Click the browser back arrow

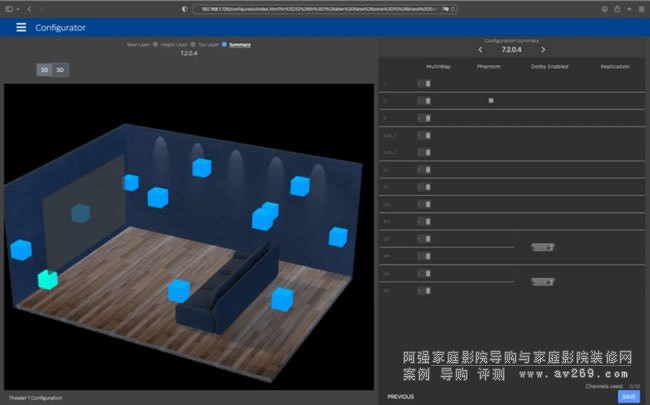click(29, 8)
